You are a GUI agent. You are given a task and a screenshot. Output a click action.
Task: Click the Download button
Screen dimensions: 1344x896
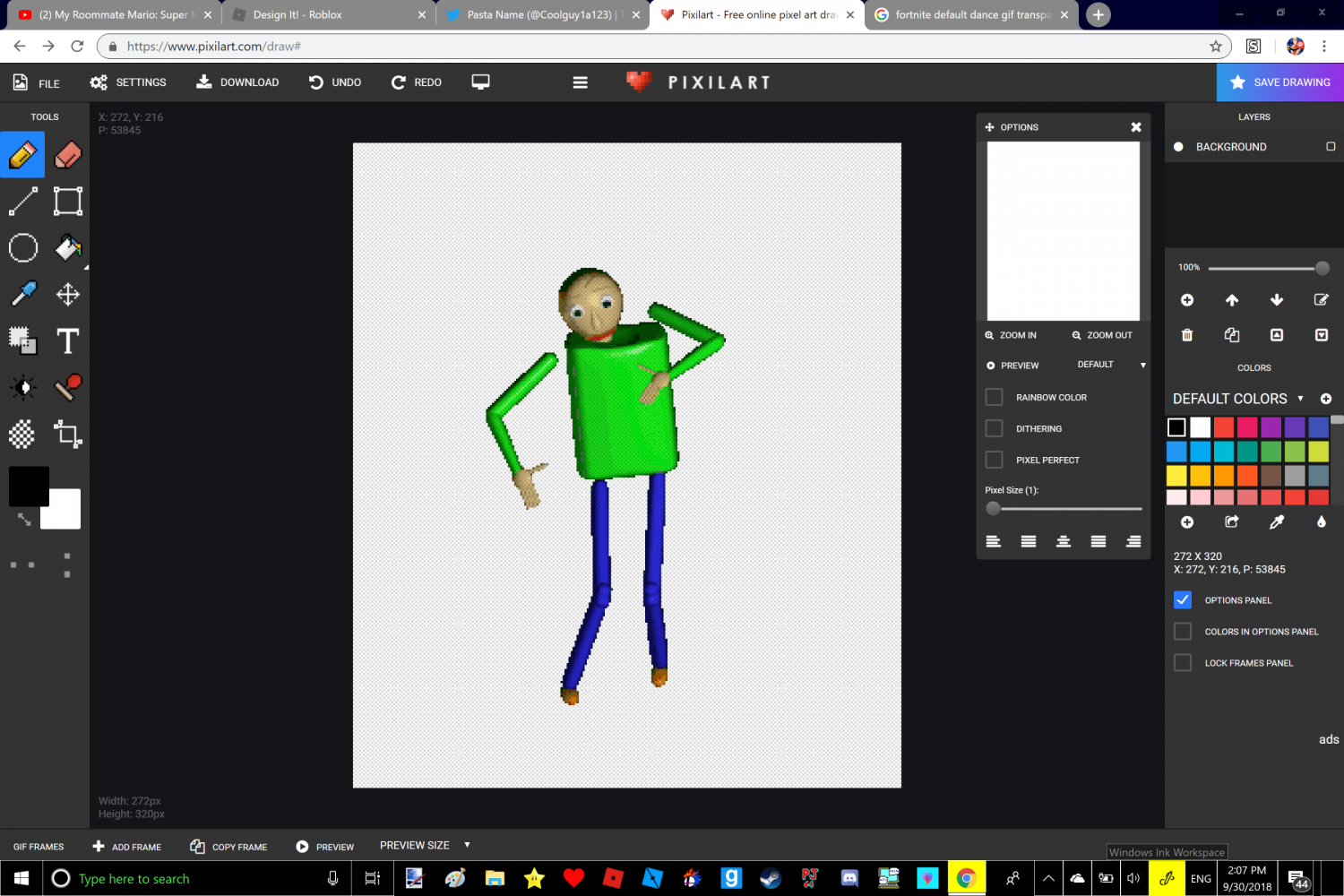[x=237, y=82]
